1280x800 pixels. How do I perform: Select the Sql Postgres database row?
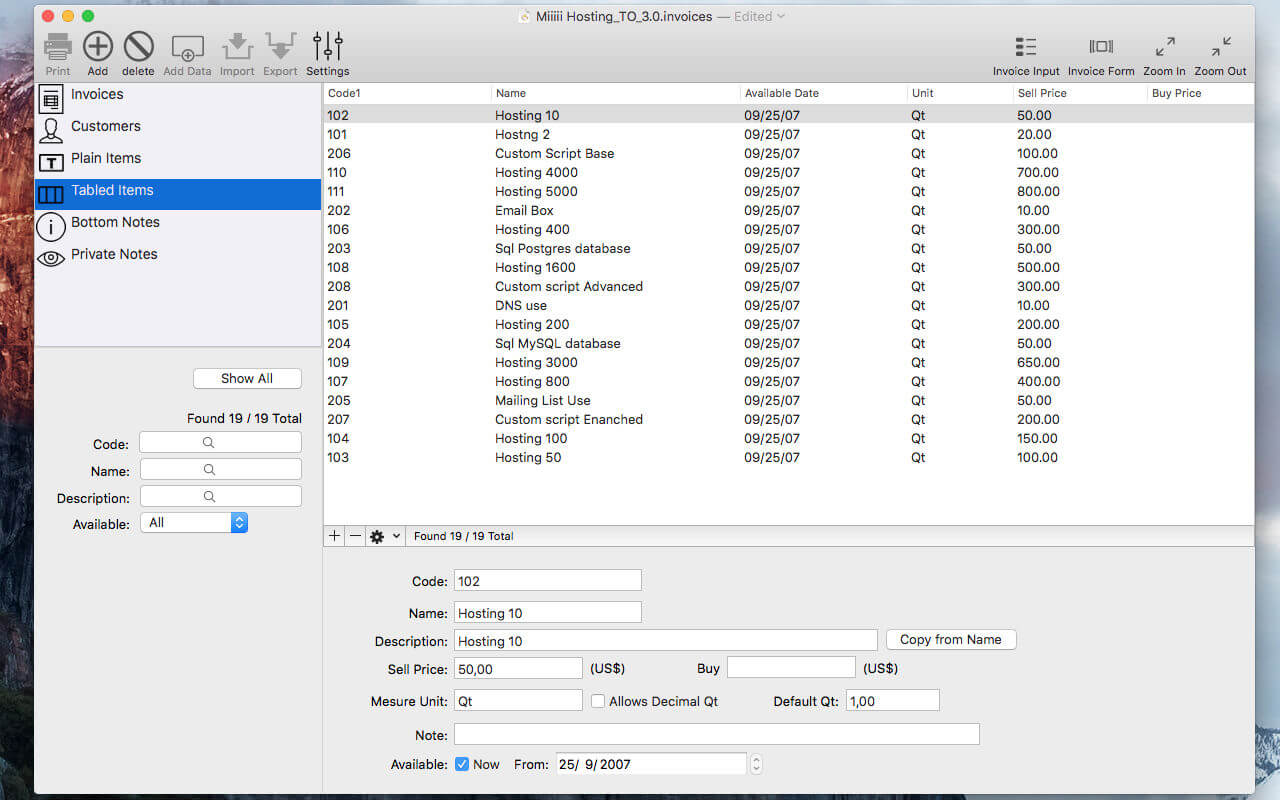(x=789, y=248)
